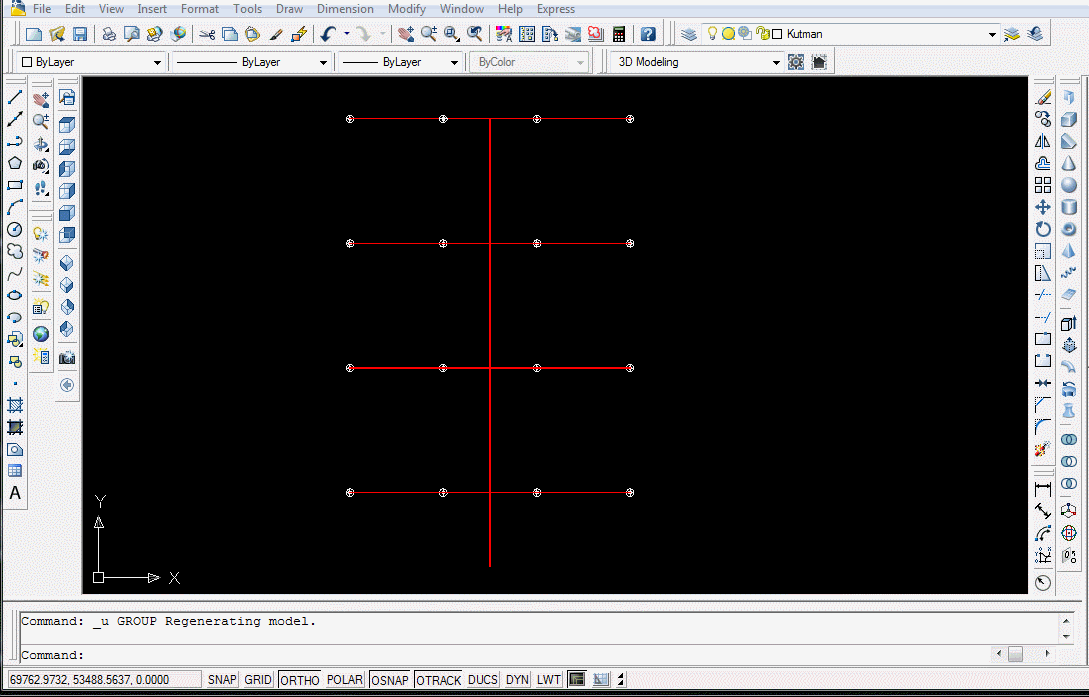Click the Help question mark button
1089x697 pixels.
click(648, 33)
